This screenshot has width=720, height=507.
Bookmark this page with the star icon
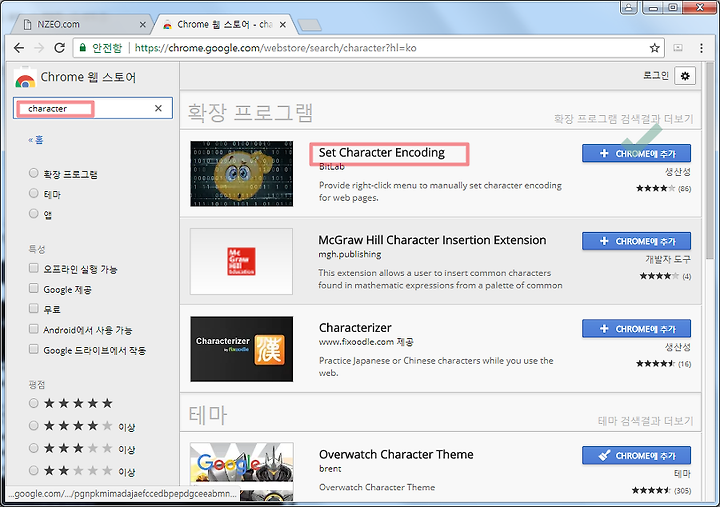654,48
